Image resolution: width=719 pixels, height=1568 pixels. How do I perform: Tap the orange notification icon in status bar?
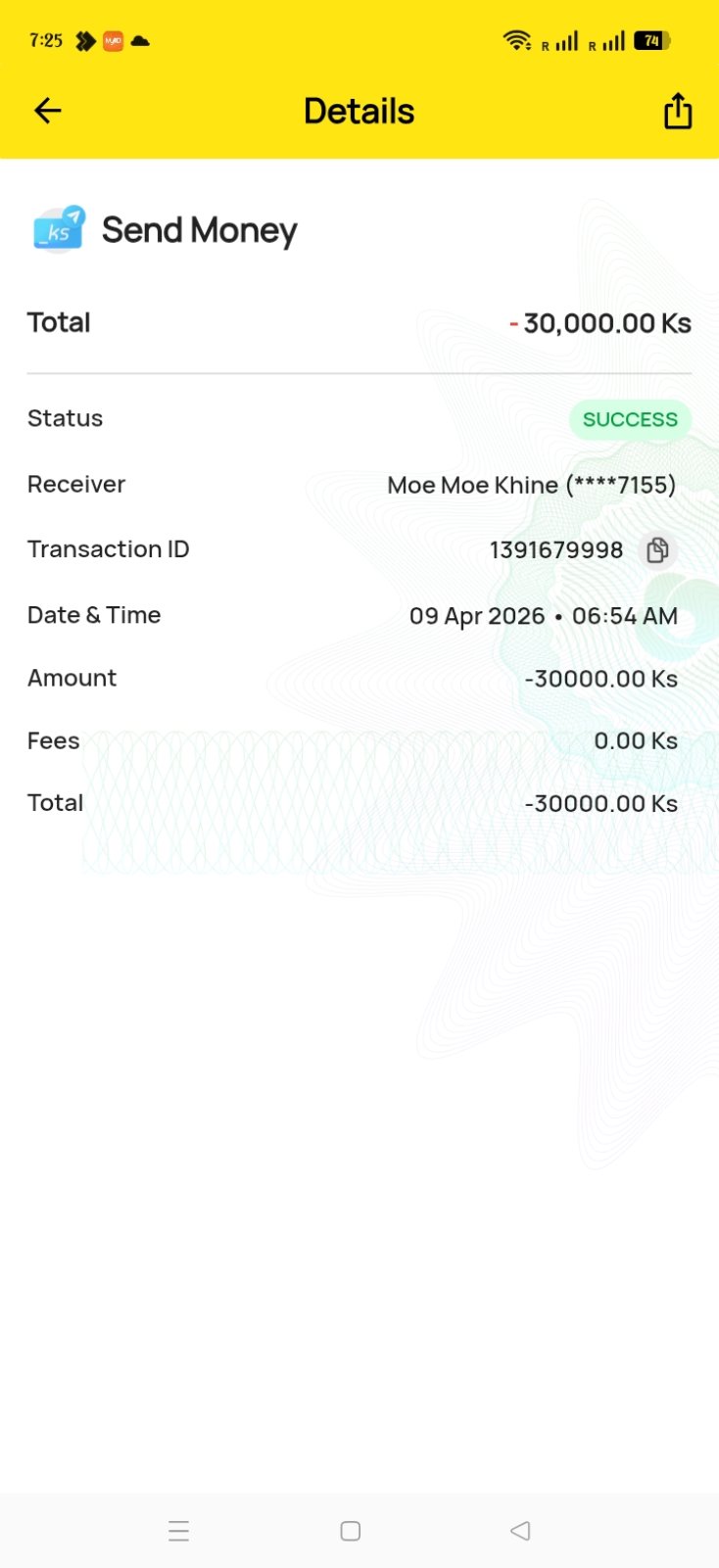click(x=113, y=41)
